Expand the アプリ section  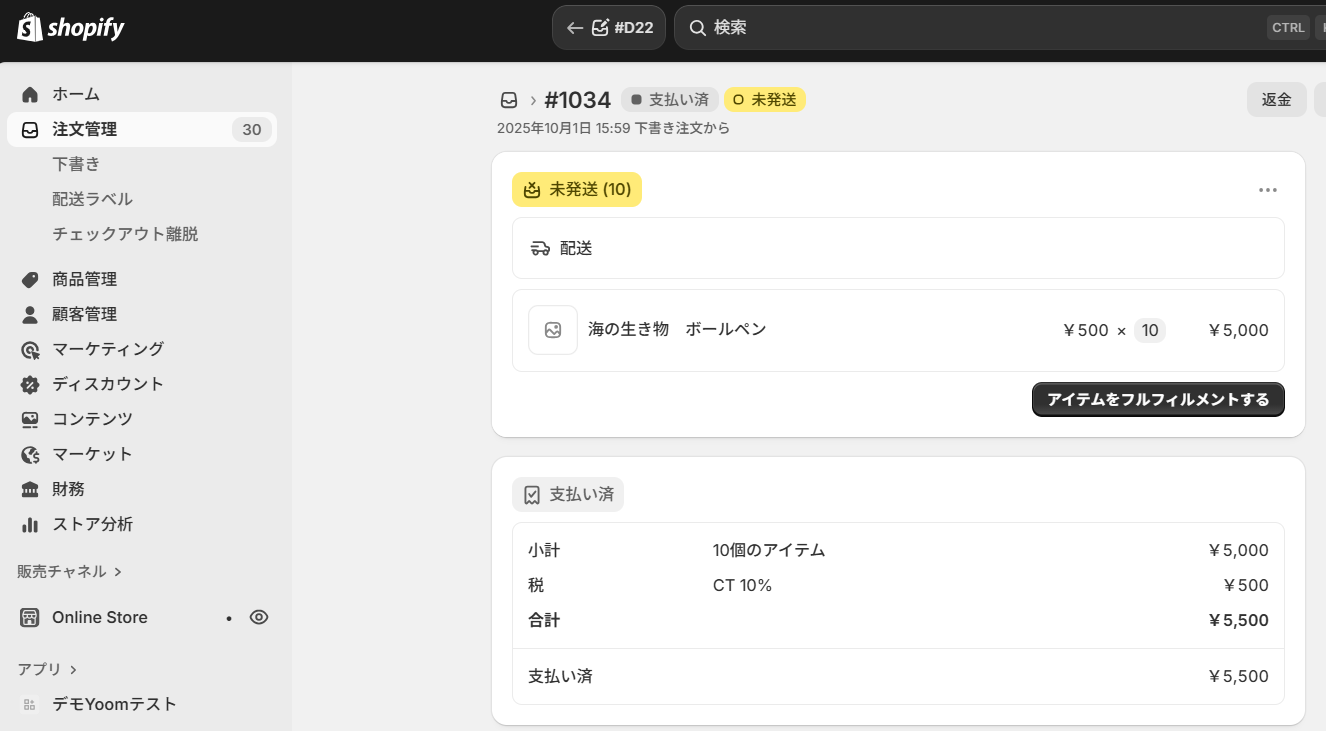point(47,669)
